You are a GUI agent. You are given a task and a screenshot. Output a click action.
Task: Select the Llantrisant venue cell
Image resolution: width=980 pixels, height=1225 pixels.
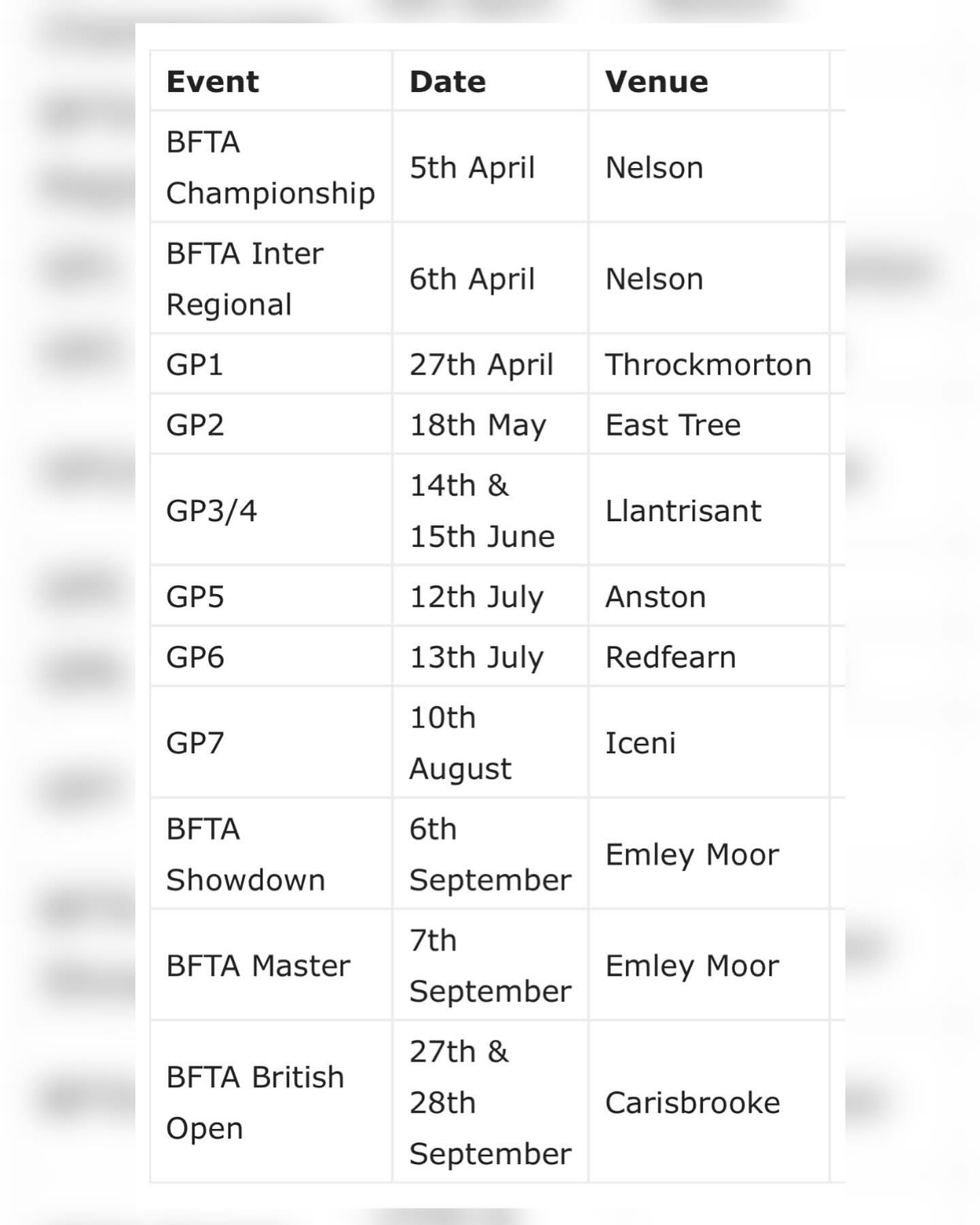pos(708,510)
